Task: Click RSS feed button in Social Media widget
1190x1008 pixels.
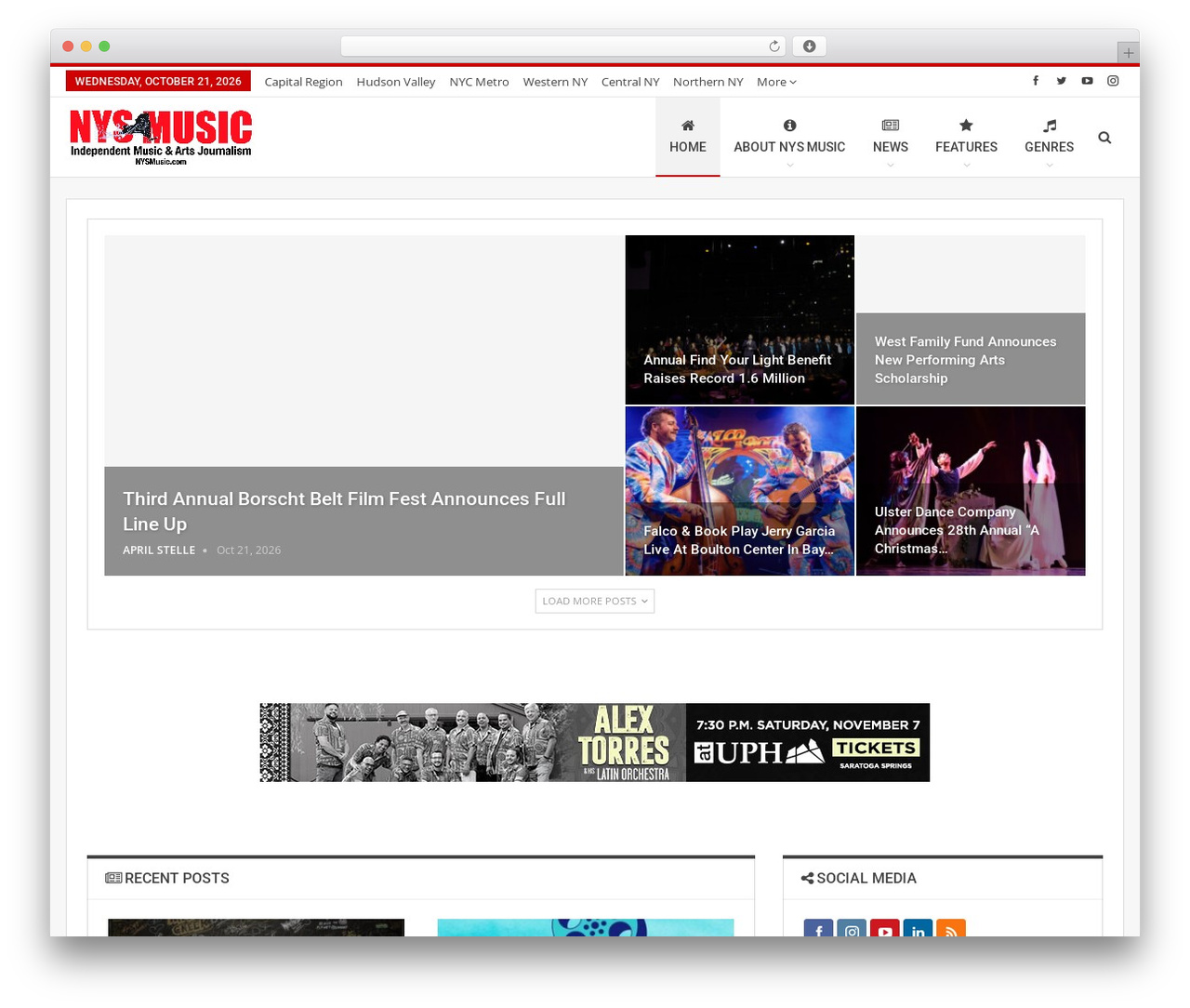Action: click(x=951, y=928)
